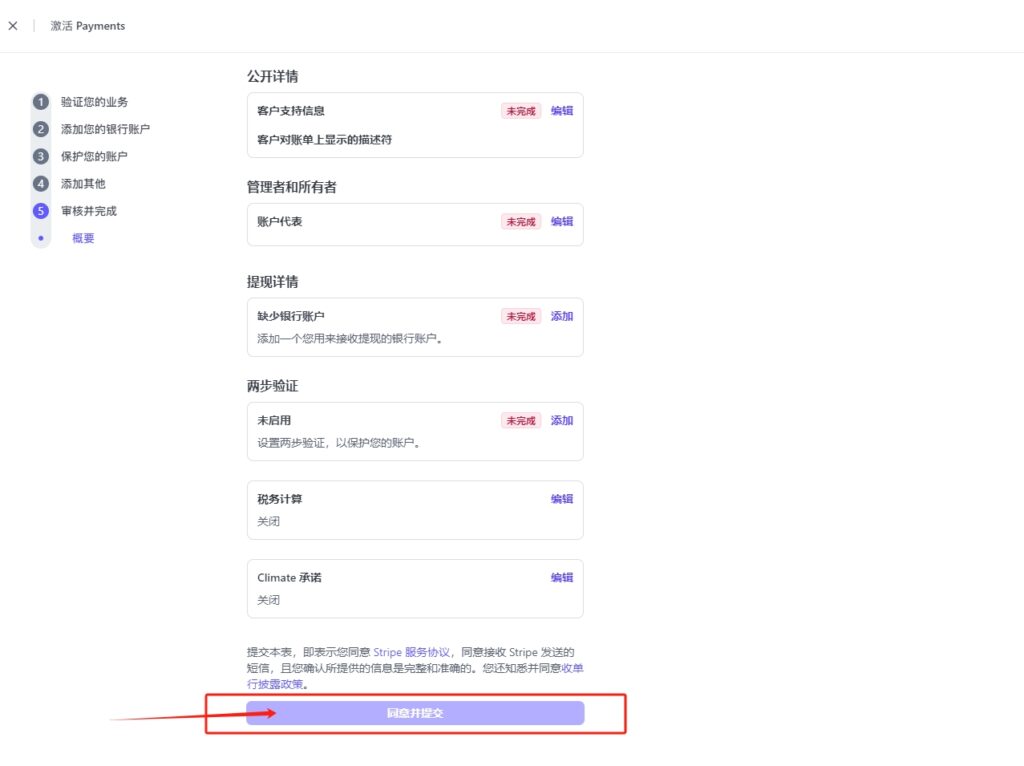Open the 添加其他 step label
The image size is (1024, 766).
[x=83, y=184]
